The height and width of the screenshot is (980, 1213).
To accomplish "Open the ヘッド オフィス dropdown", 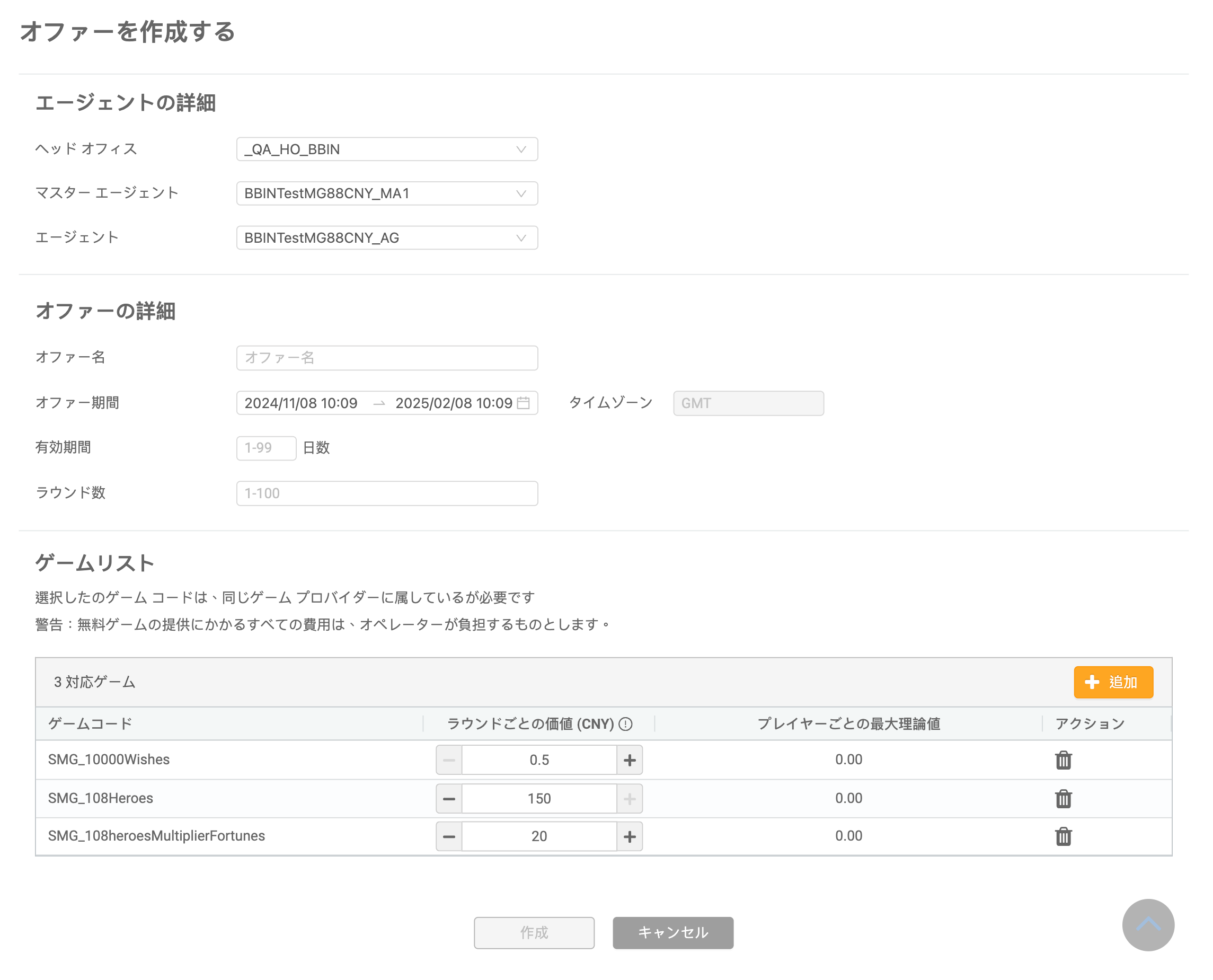I will [x=387, y=149].
